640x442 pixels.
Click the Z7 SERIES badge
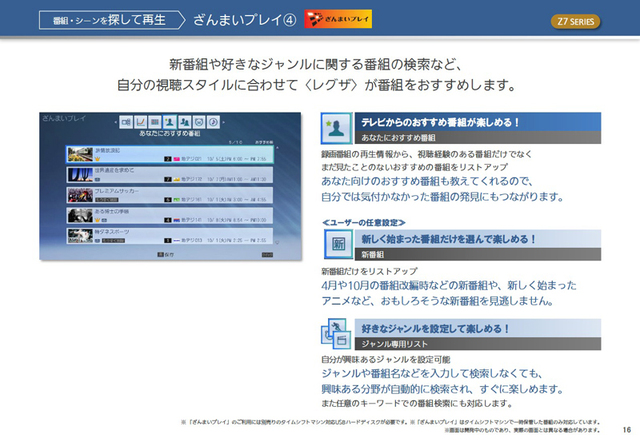576,22
